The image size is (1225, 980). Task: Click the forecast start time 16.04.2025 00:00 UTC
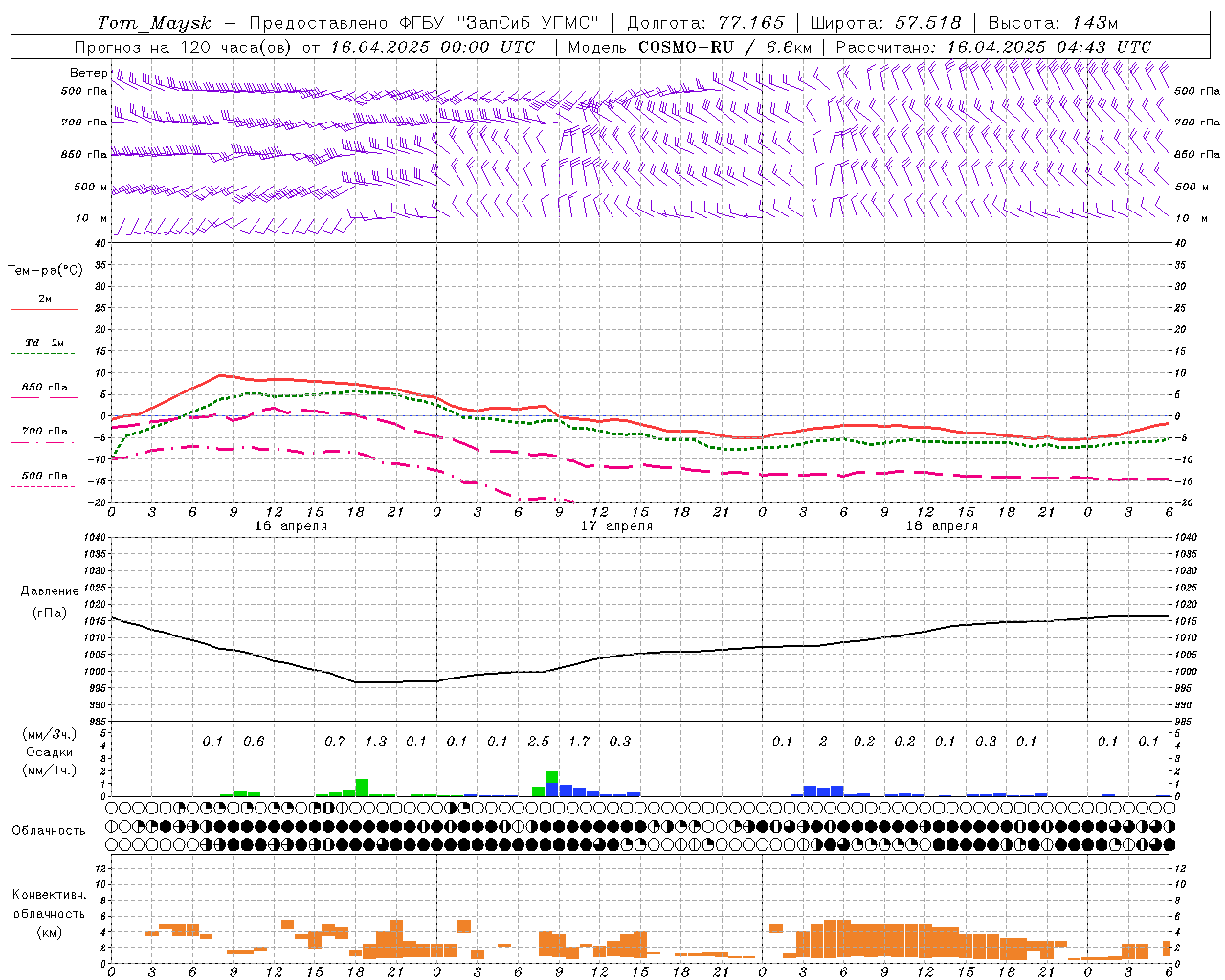point(433,47)
